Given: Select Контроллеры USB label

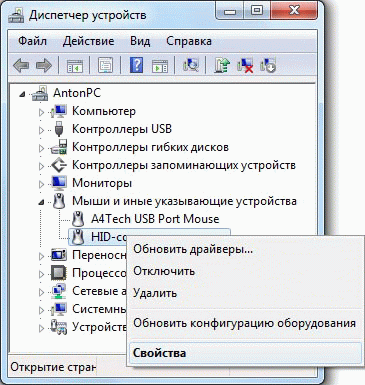Looking at the screenshot, I should coord(122,129).
